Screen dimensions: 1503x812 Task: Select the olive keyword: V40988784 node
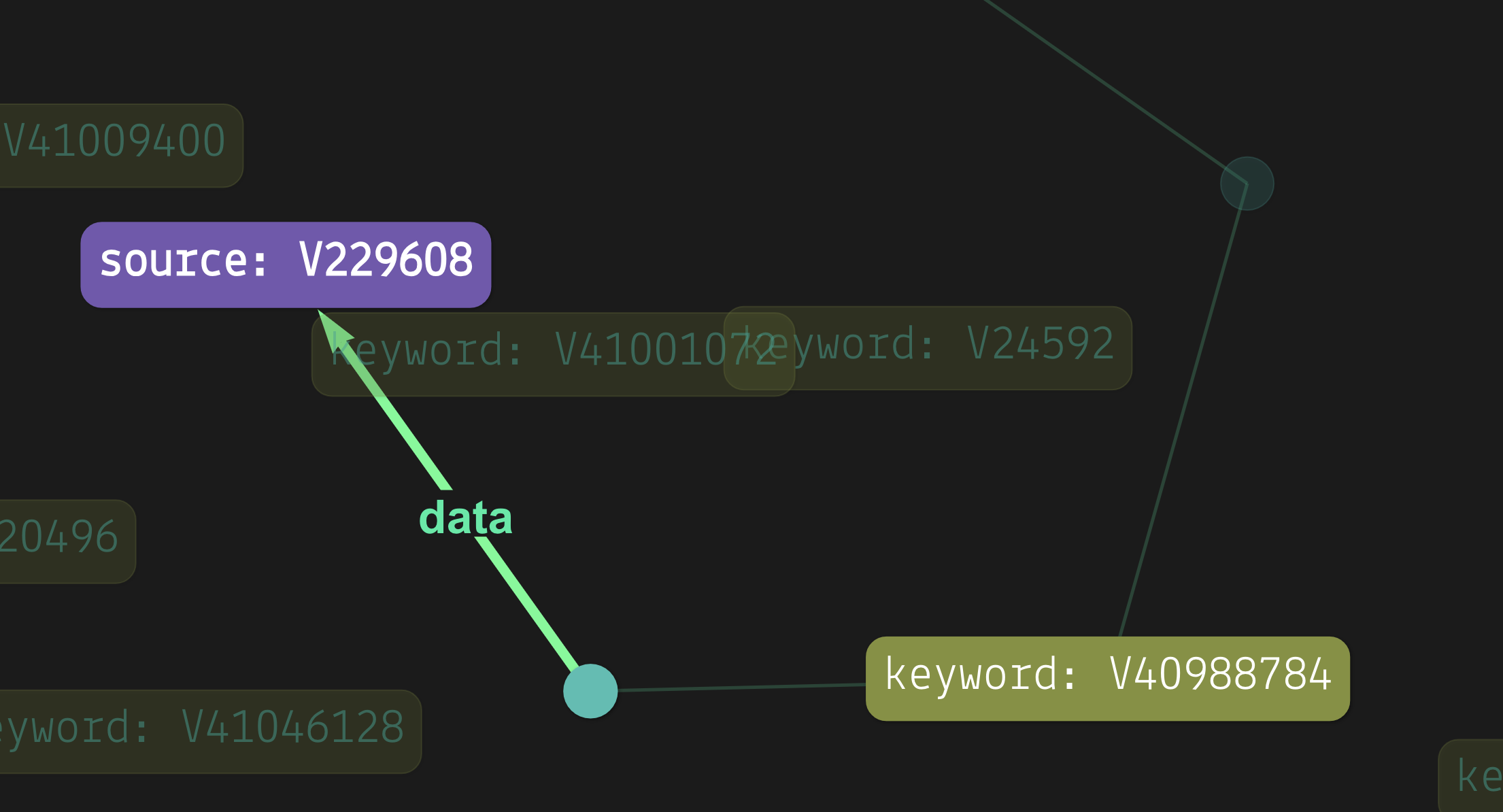pos(1108,679)
